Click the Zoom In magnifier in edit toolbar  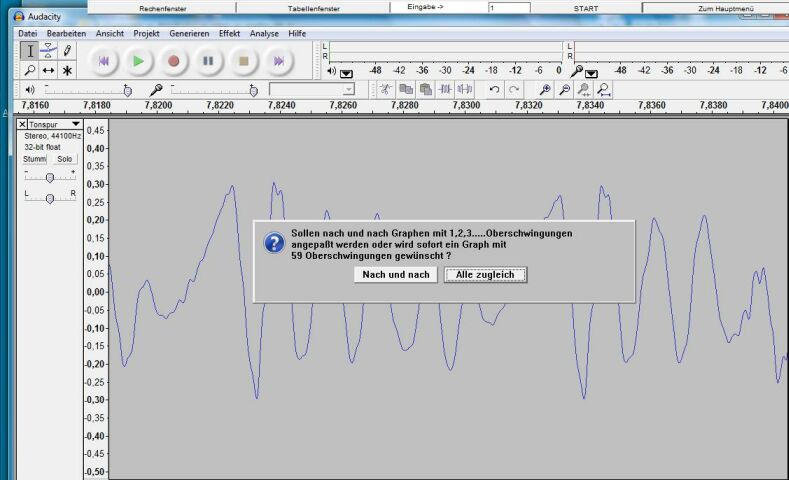pos(545,89)
